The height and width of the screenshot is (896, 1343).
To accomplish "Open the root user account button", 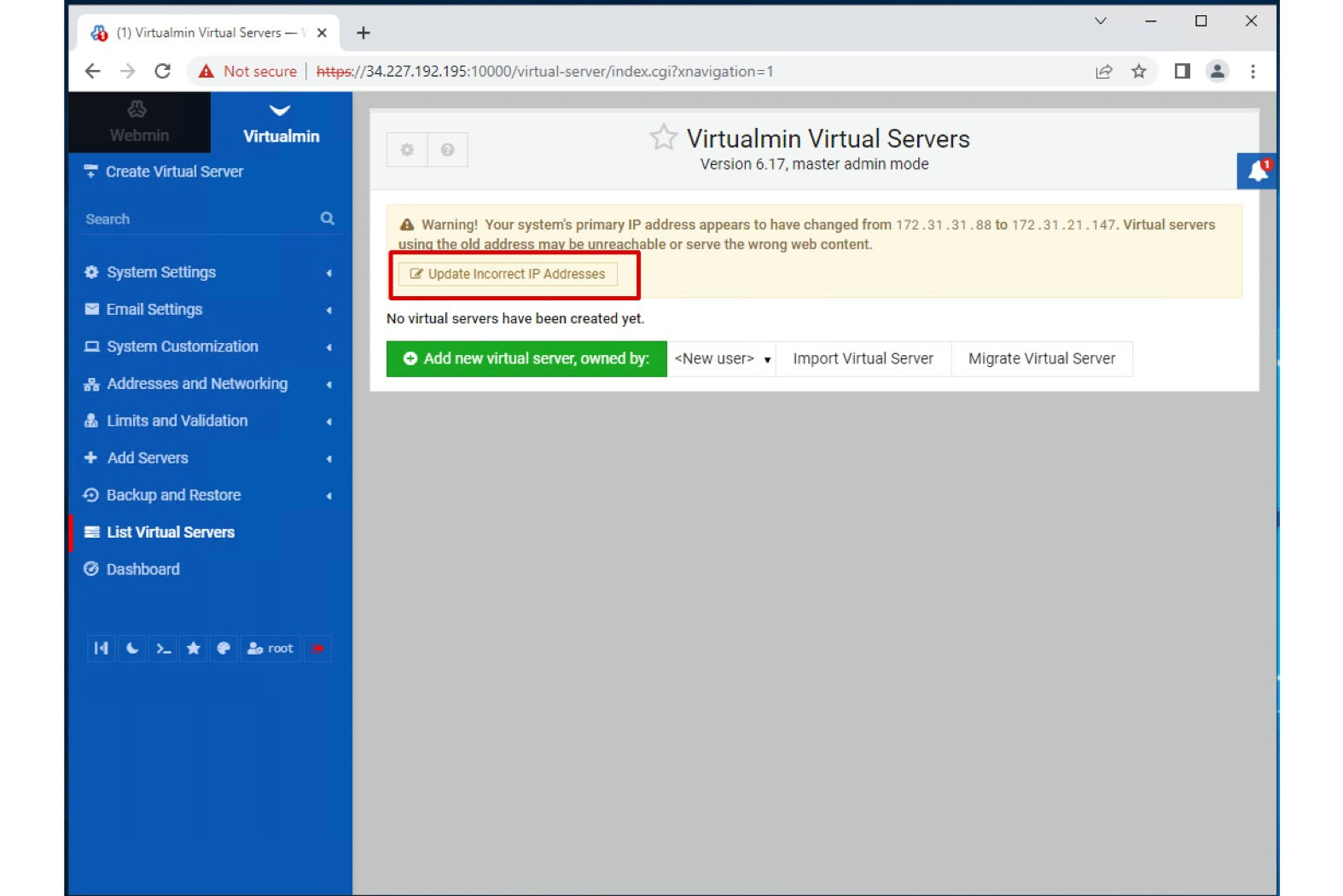I will tap(270, 649).
